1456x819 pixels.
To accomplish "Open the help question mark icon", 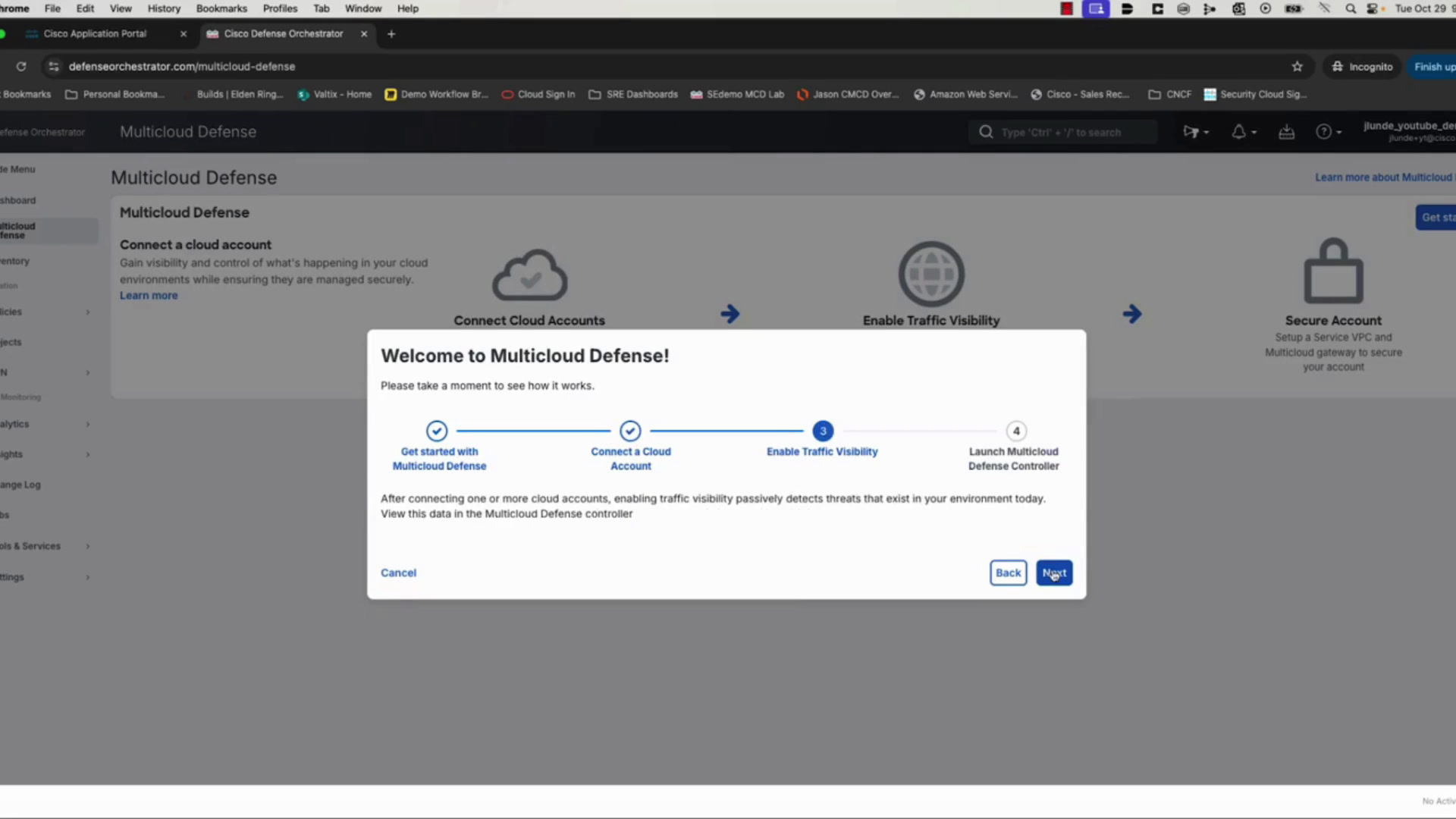I will (1323, 132).
